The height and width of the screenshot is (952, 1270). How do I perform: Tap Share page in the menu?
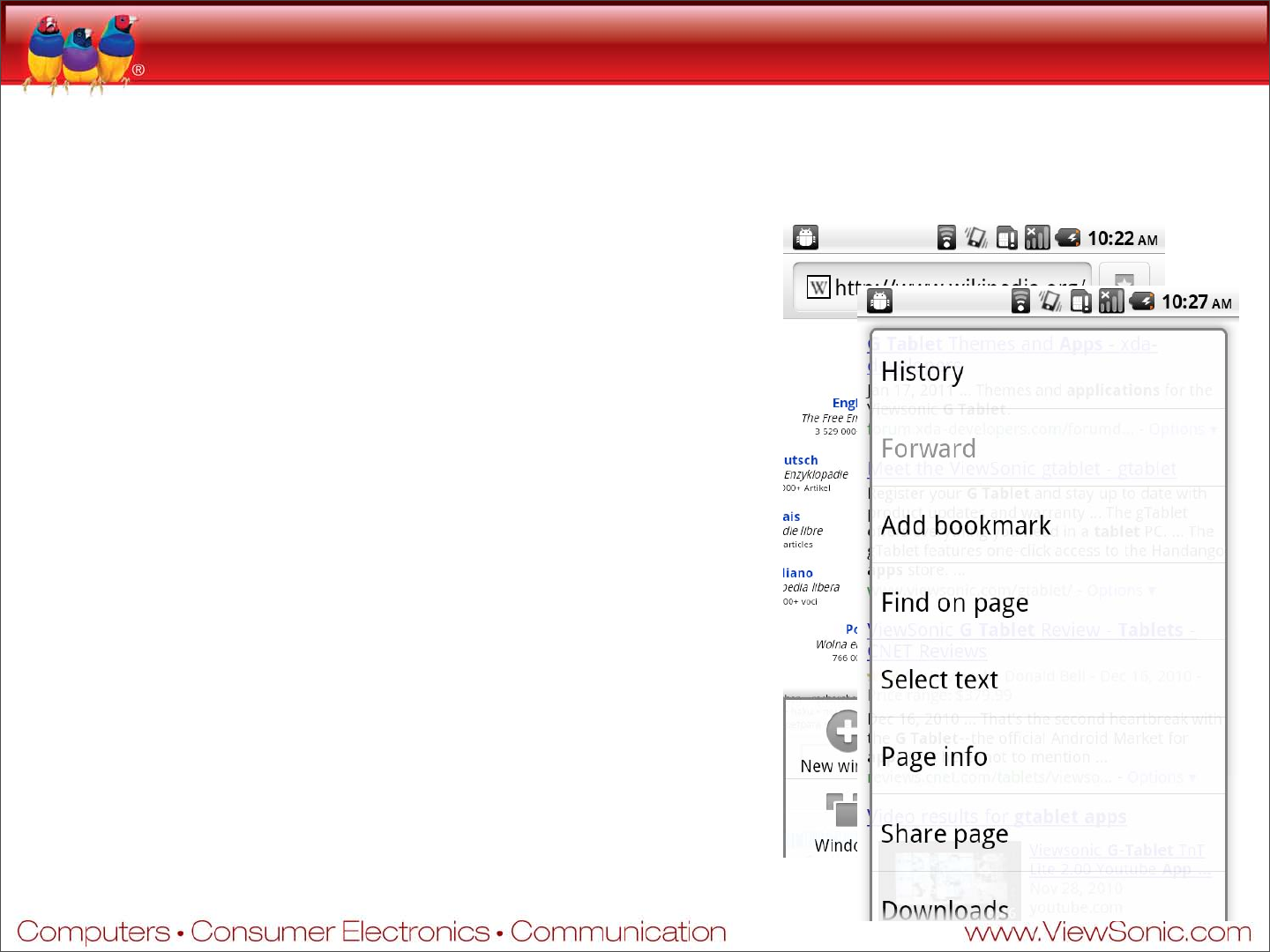point(1048,833)
